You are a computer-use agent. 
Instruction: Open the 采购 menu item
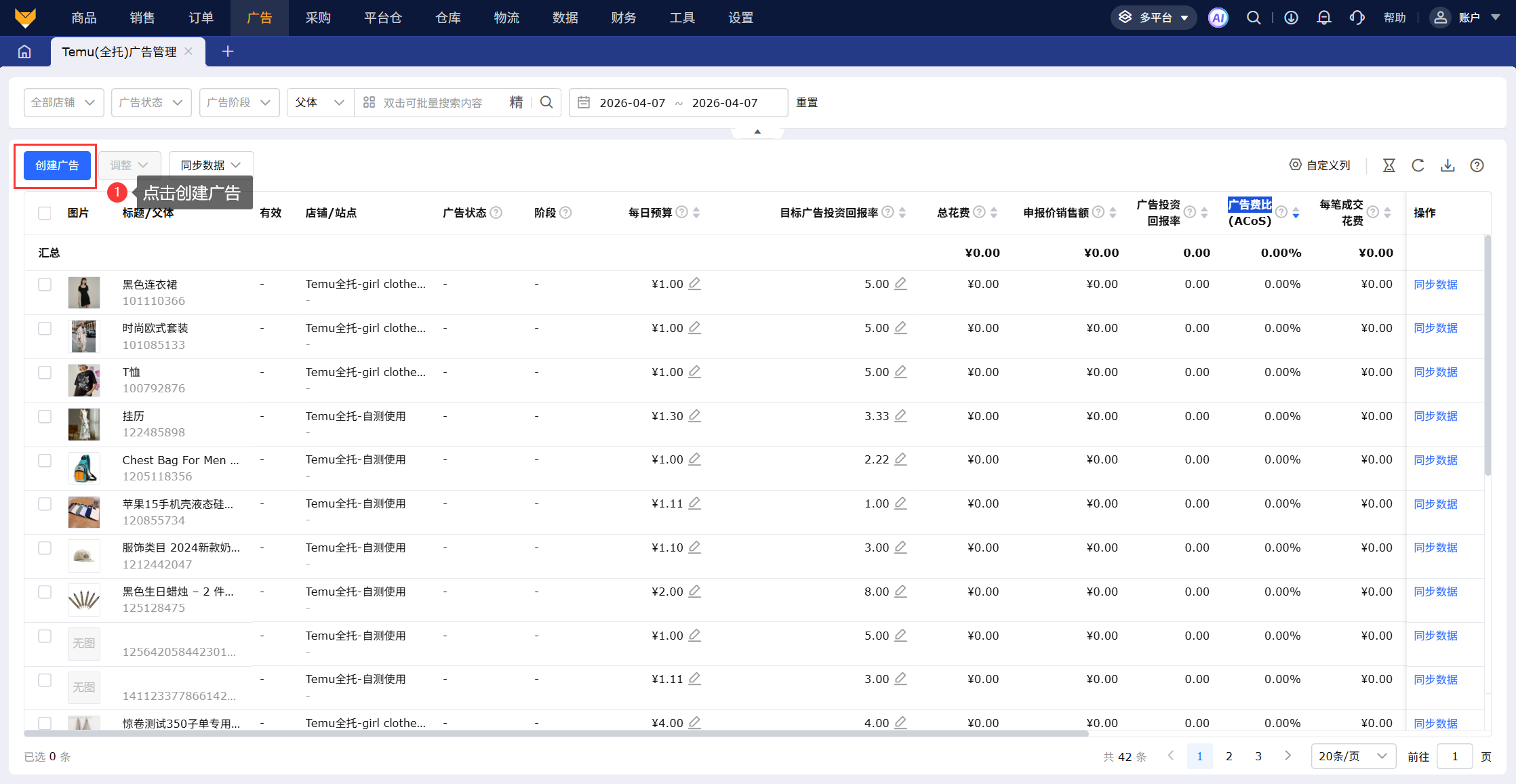[318, 18]
